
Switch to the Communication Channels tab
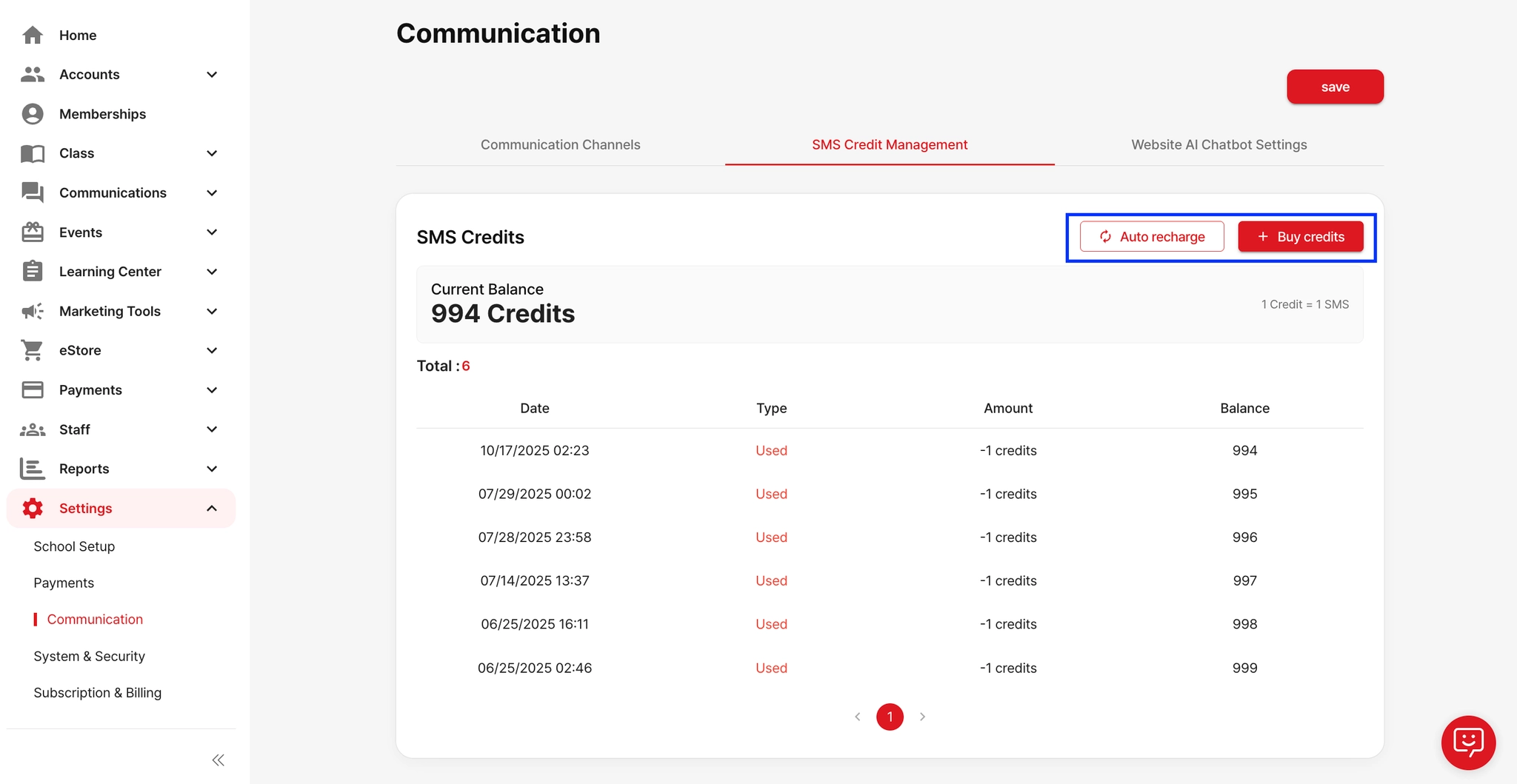pos(560,144)
